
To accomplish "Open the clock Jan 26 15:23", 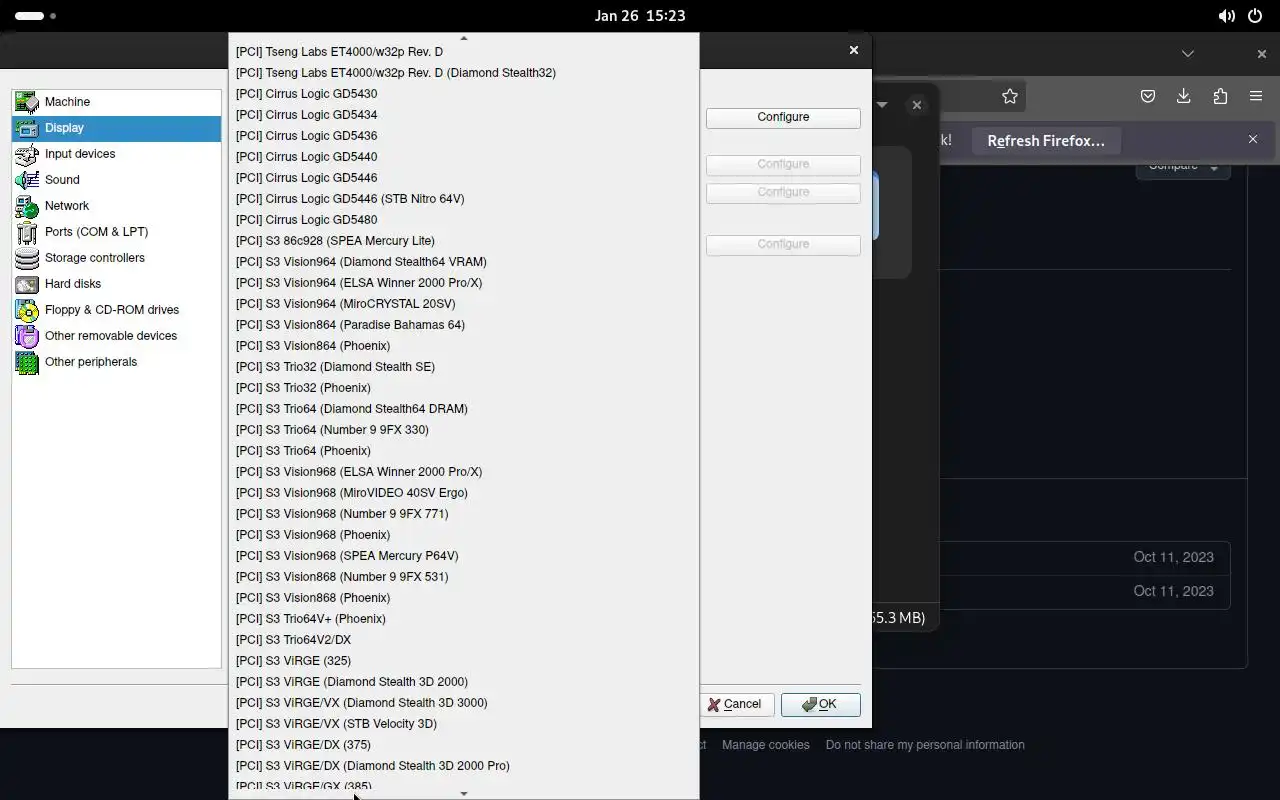I will coord(640,16).
